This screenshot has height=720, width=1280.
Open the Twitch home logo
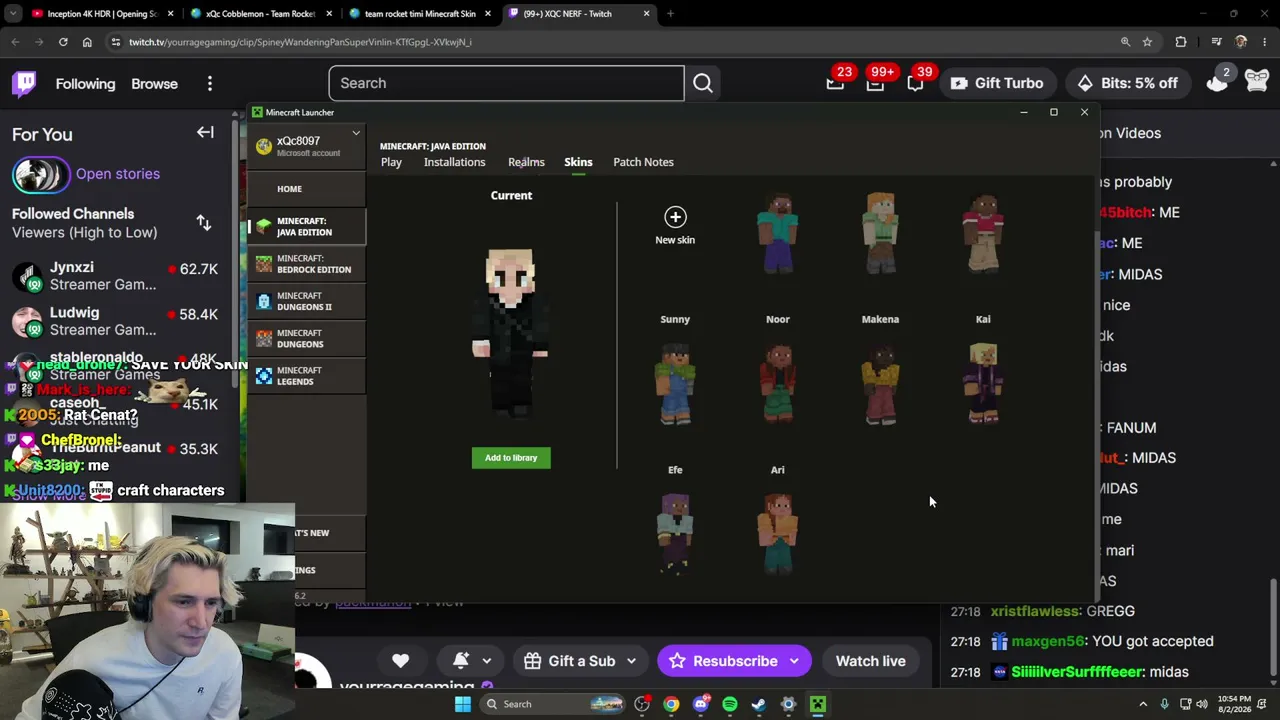25,84
